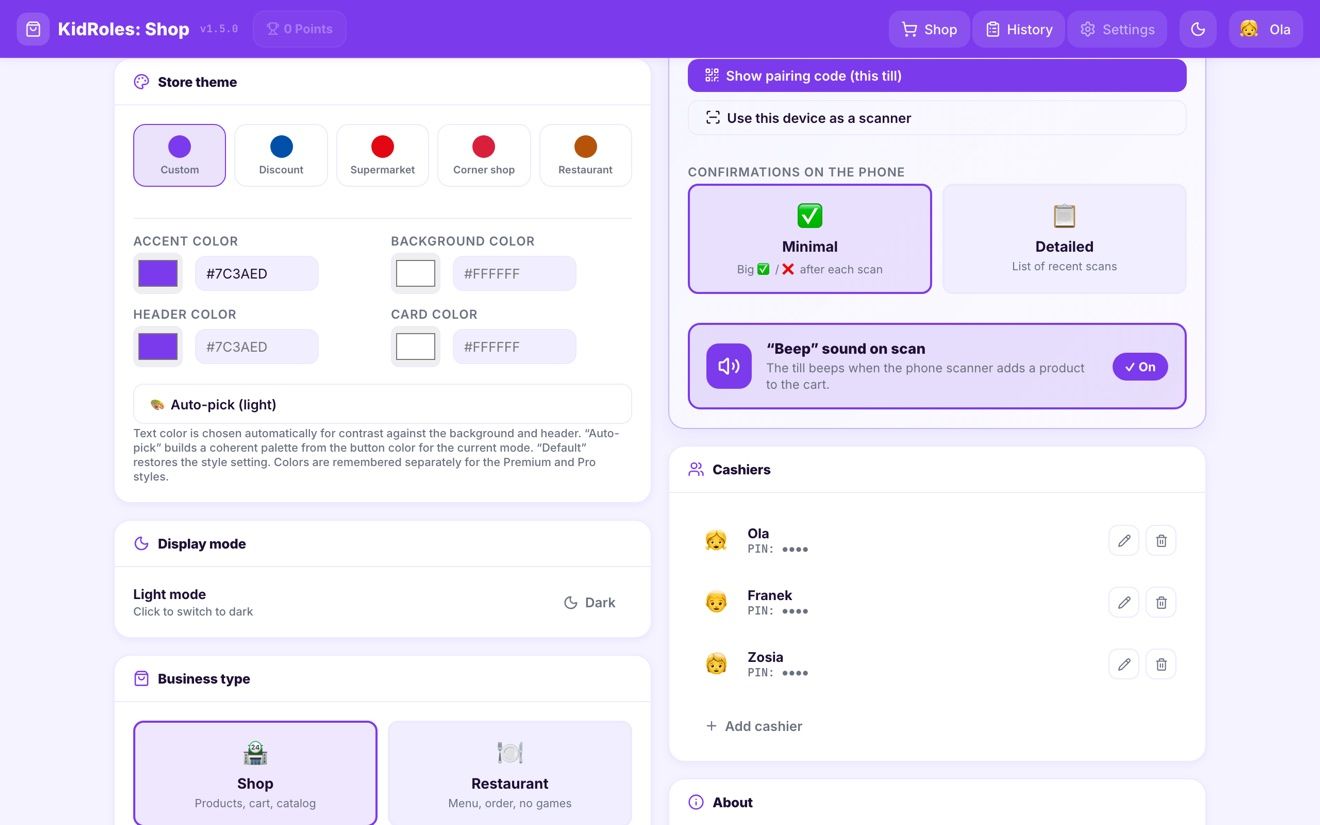The height and width of the screenshot is (825, 1320).
Task: Open the History tab
Action: (x=1019, y=29)
